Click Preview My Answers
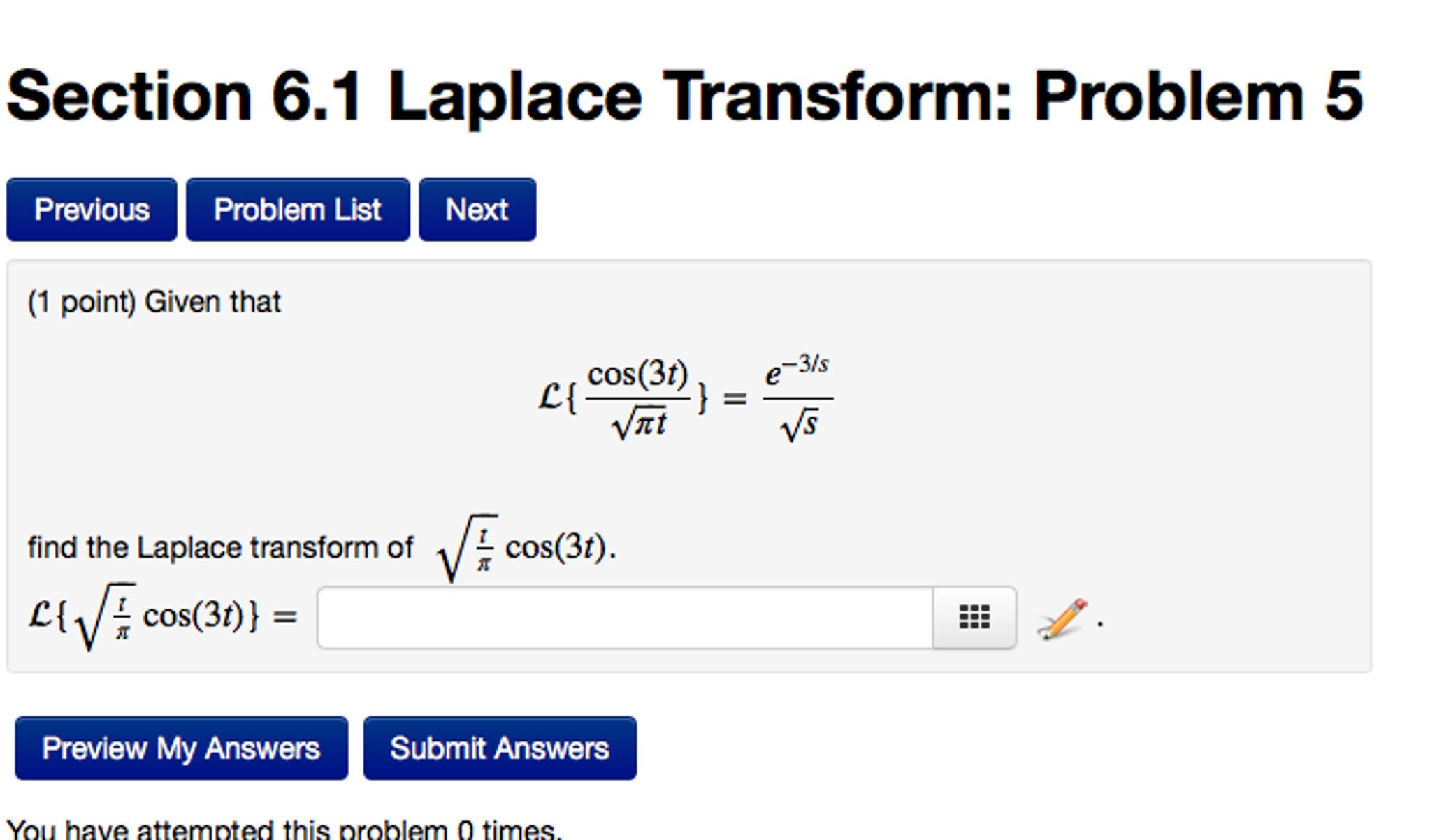Image resolution: width=1430 pixels, height=840 pixels. point(181,748)
